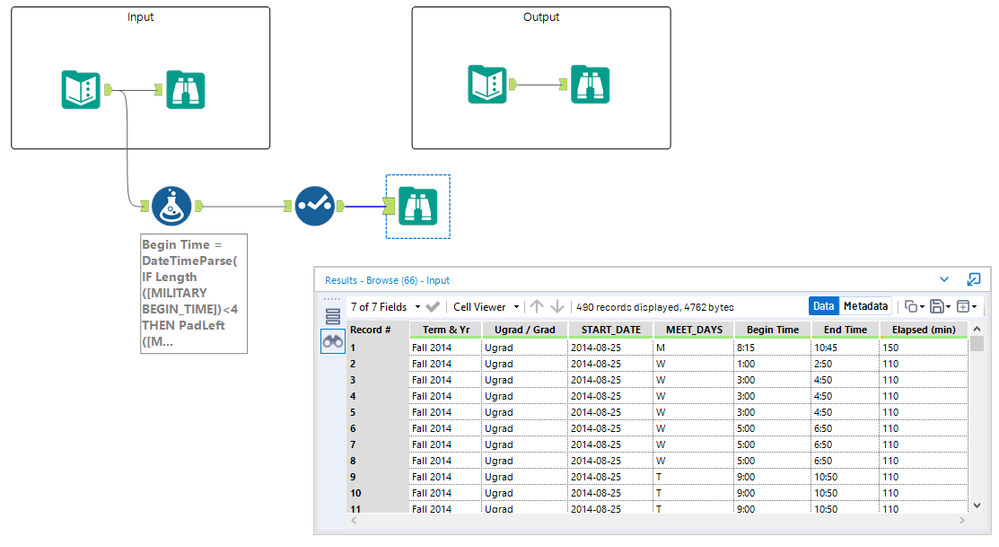Image resolution: width=999 pixels, height=547 pixels.
Task: Click output anchor of the Select tool
Action: (341, 206)
